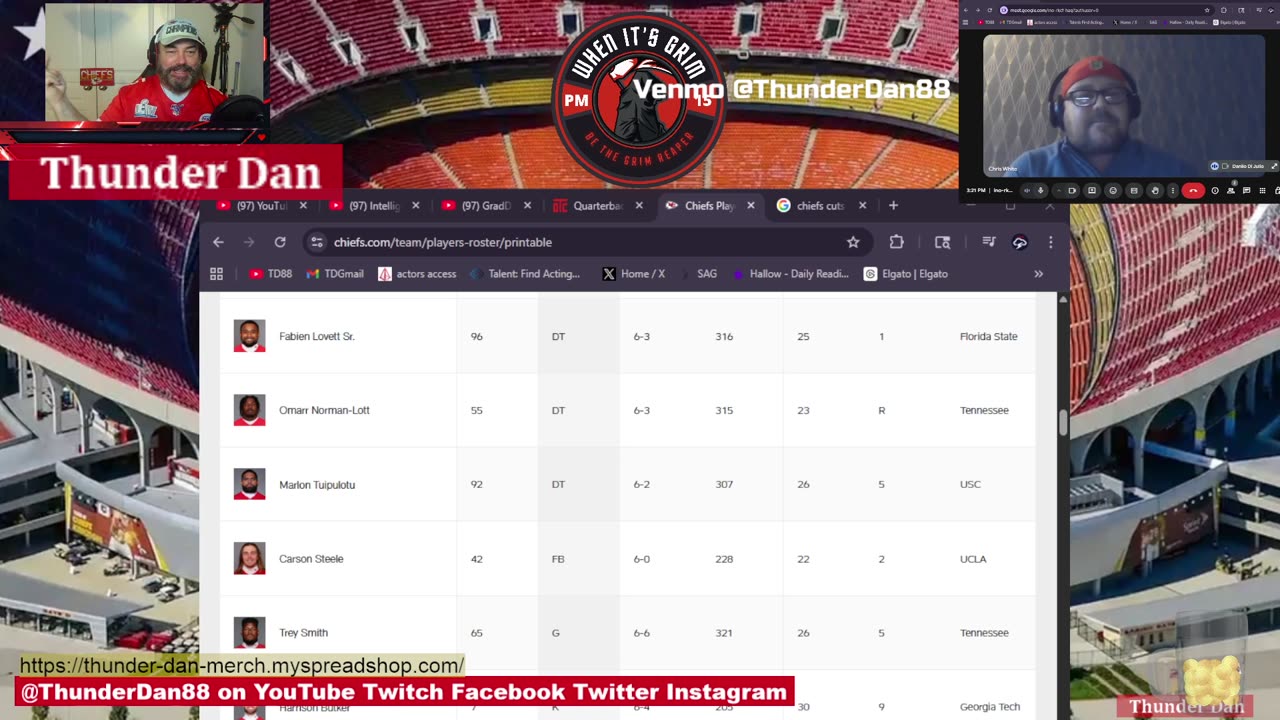Click present screen button in Google Meet
This screenshot has height=720, width=1280.
1091,190
